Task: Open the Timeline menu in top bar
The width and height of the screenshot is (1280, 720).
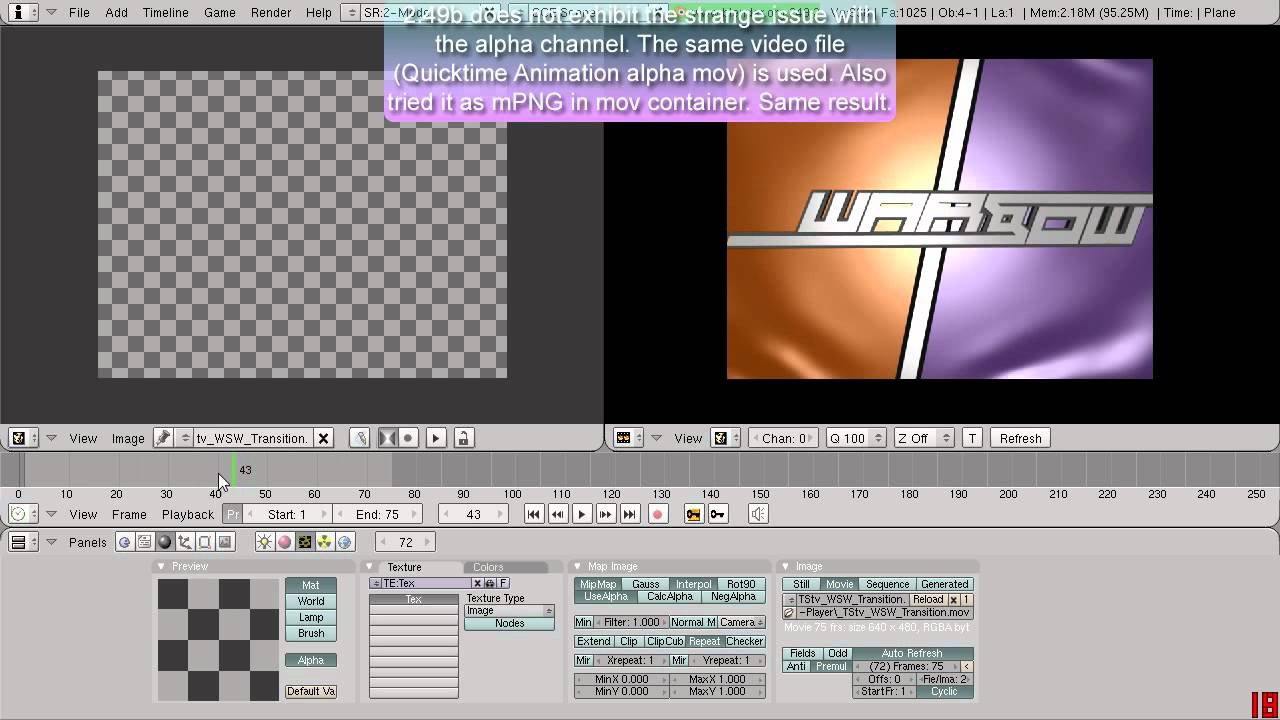Action: tap(165, 13)
